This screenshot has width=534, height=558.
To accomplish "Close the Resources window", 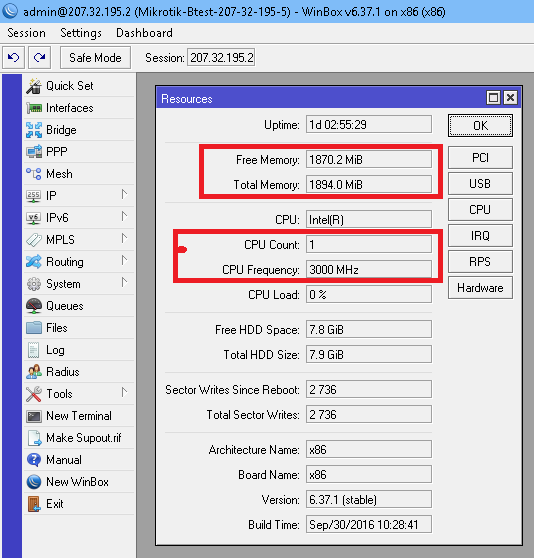I will point(511,98).
